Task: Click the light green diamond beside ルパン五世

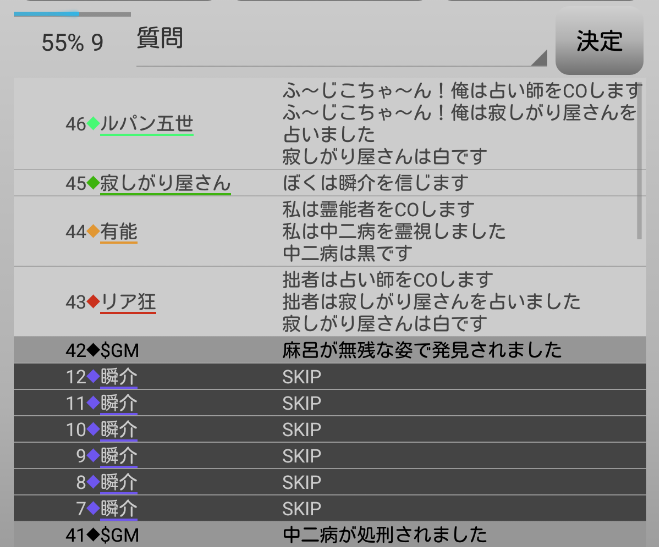Action: (93, 124)
